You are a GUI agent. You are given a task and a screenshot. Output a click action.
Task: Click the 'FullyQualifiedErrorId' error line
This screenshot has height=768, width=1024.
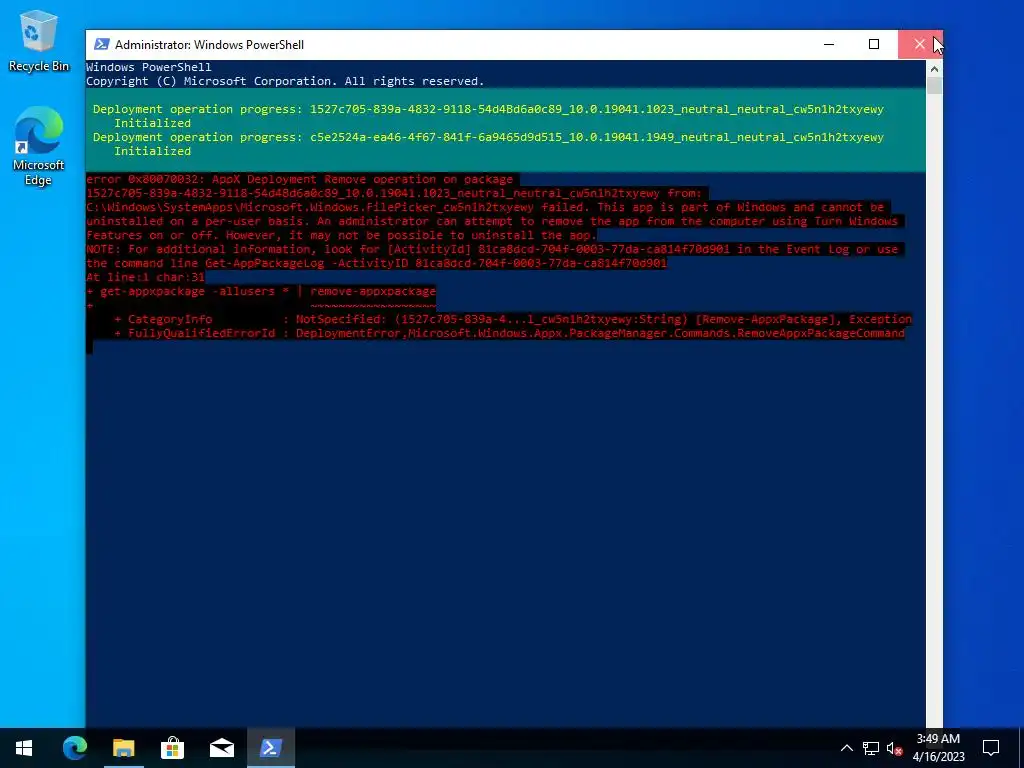[x=509, y=333]
